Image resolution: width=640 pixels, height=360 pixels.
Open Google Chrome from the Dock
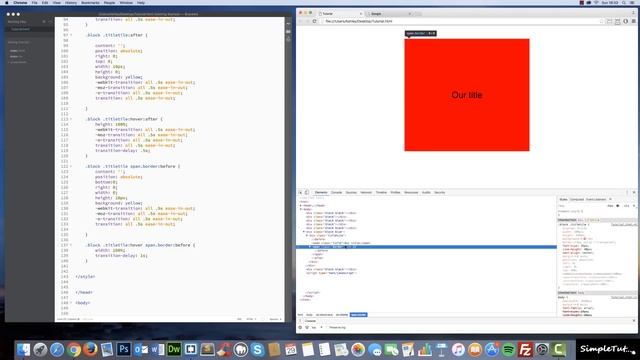click(73, 349)
